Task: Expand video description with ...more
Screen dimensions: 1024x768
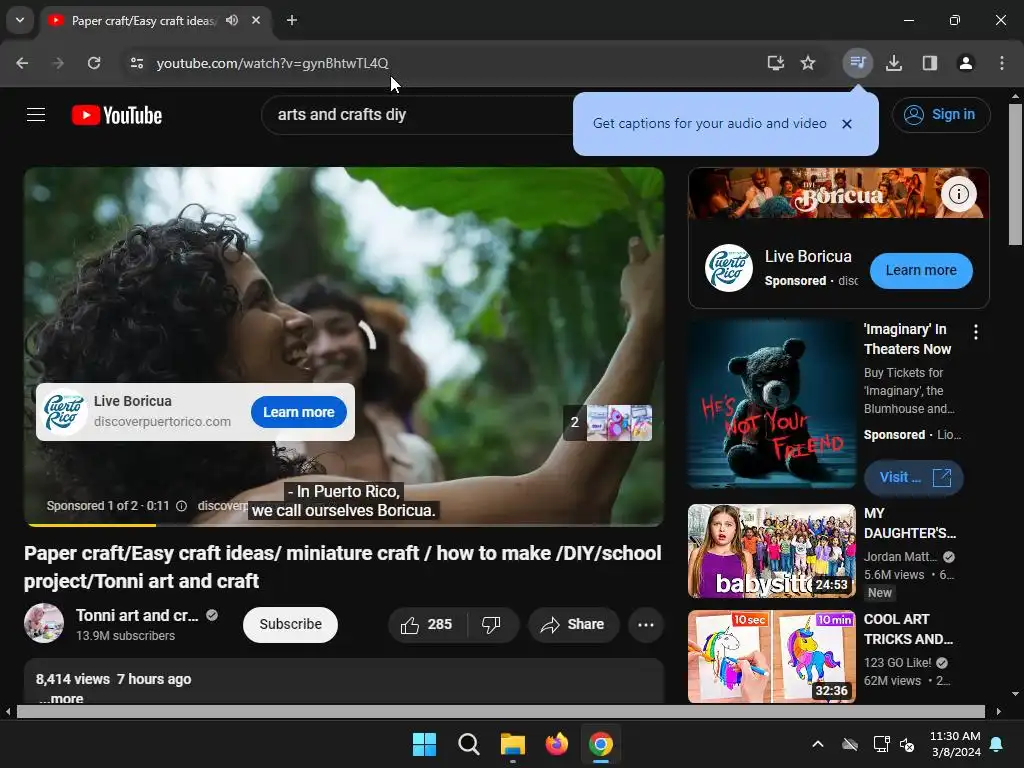Action: [61, 698]
